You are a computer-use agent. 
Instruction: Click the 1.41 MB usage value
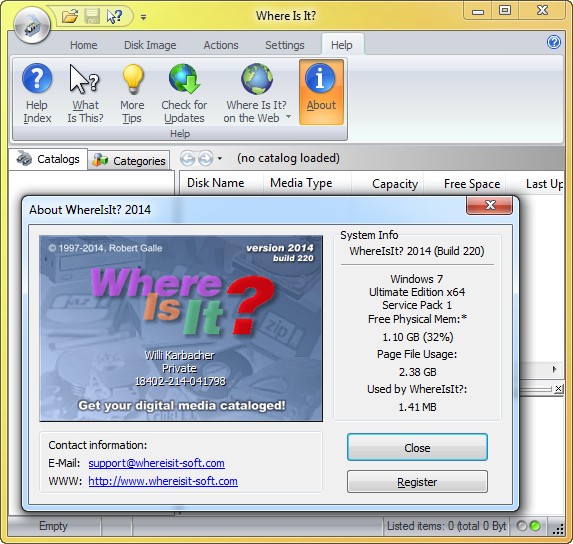(x=417, y=407)
